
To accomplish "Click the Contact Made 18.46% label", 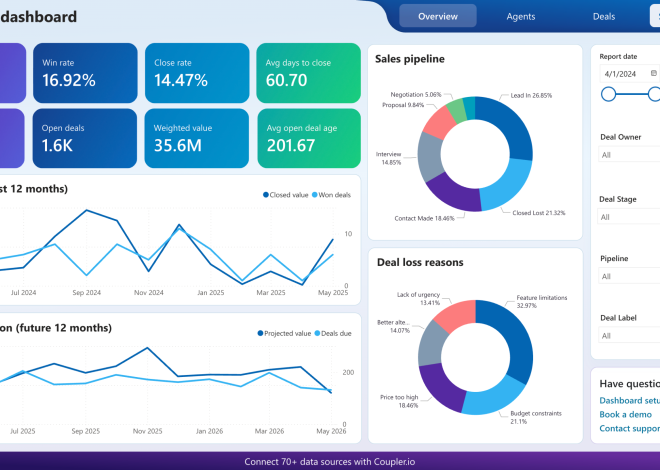I will pos(424,218).
